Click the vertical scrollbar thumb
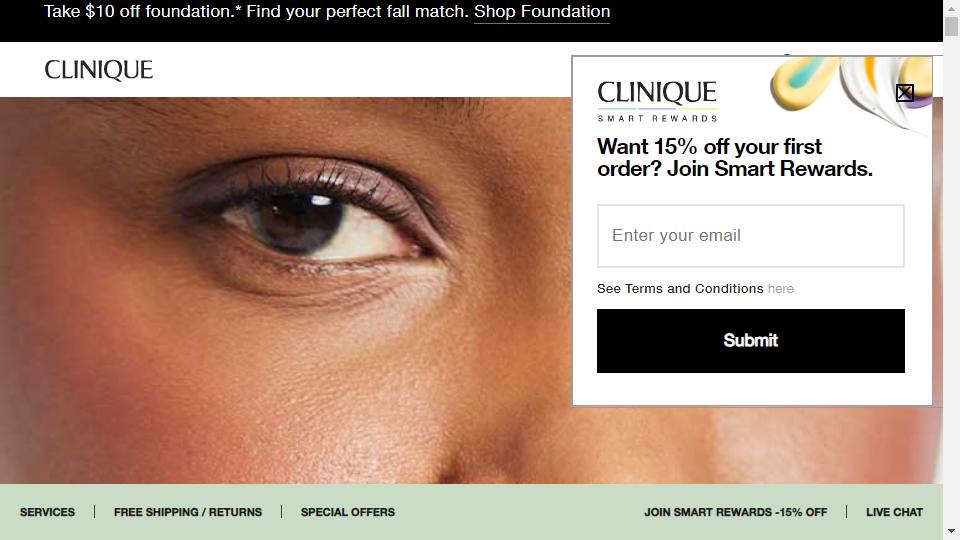 951,26
